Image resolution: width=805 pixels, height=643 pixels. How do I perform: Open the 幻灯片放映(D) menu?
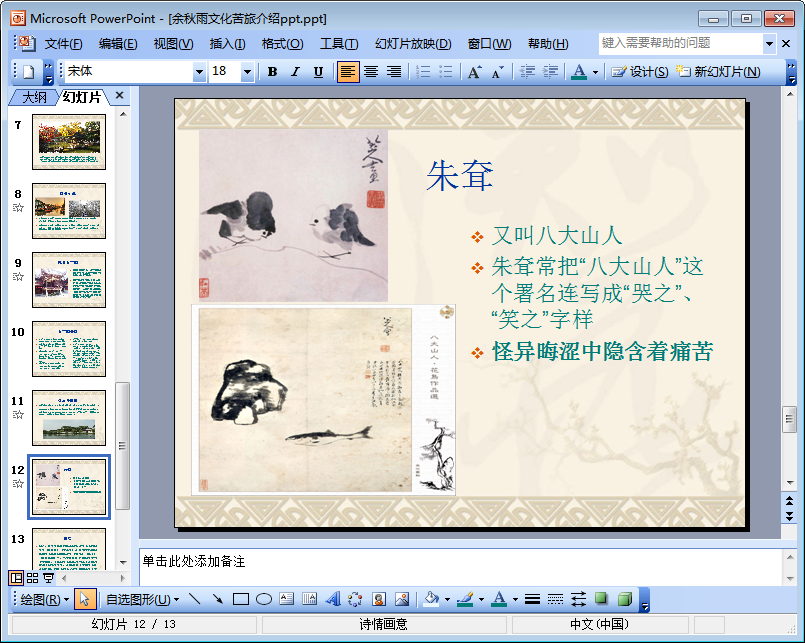tap(413, 44)
